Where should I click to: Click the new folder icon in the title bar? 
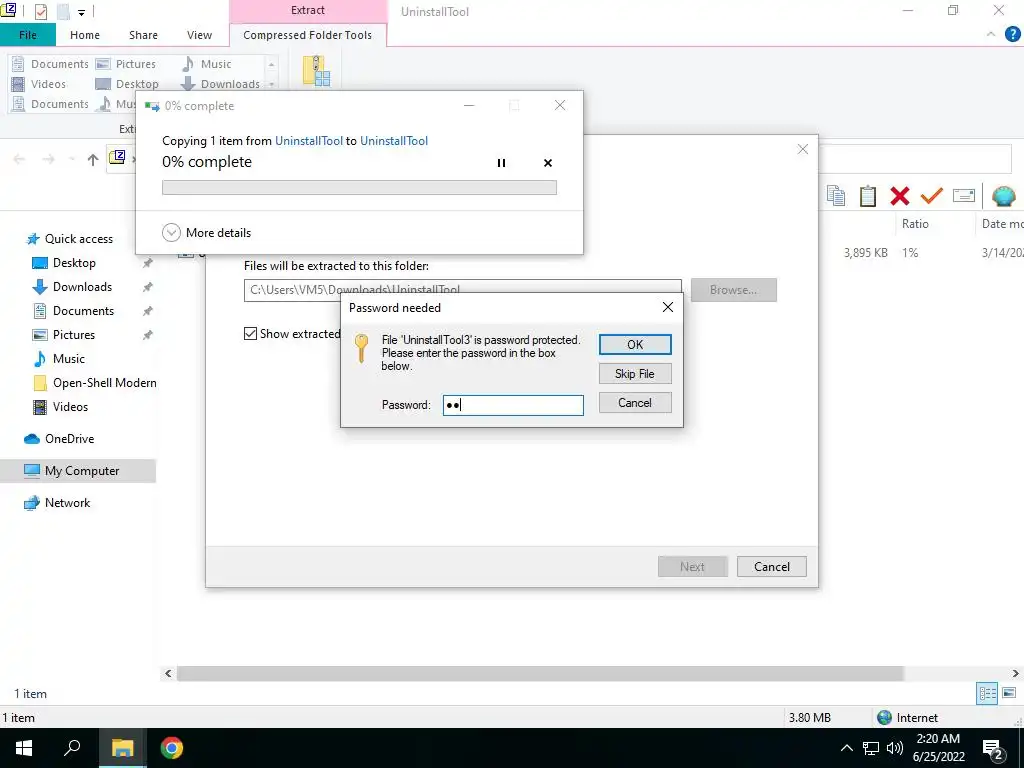(63, 11)
